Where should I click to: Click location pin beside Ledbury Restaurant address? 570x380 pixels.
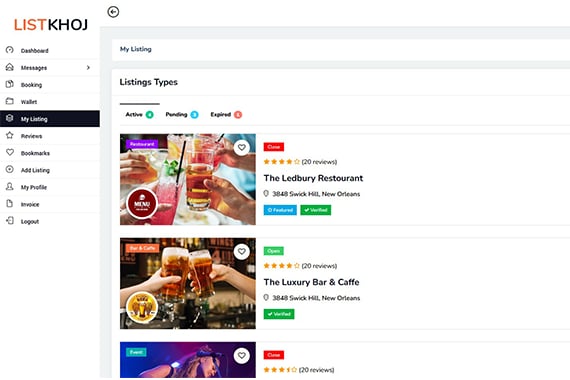[266, 193]
